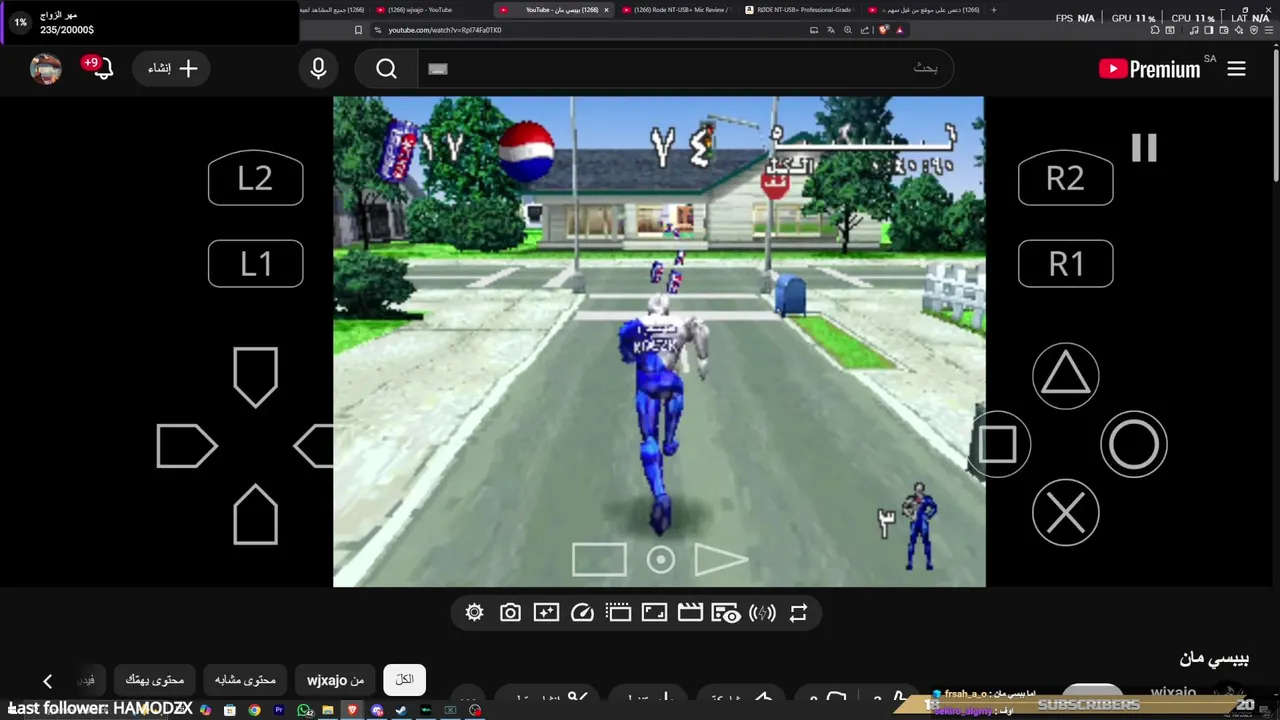The image size is (1280, 720).
Task: Tap the emulator Start triangle button
Action: pyautogui.click(x=720, y=560)
